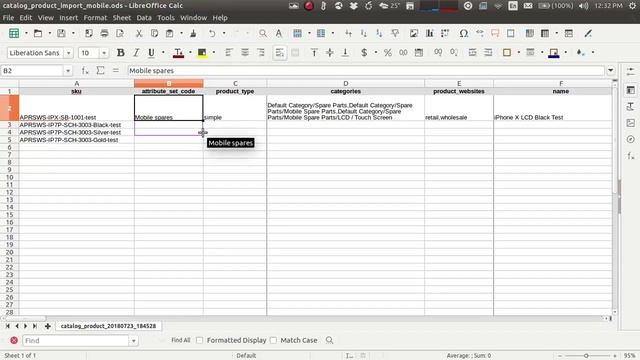
Task: Open the Tools menu
Action: coord(166,18)
